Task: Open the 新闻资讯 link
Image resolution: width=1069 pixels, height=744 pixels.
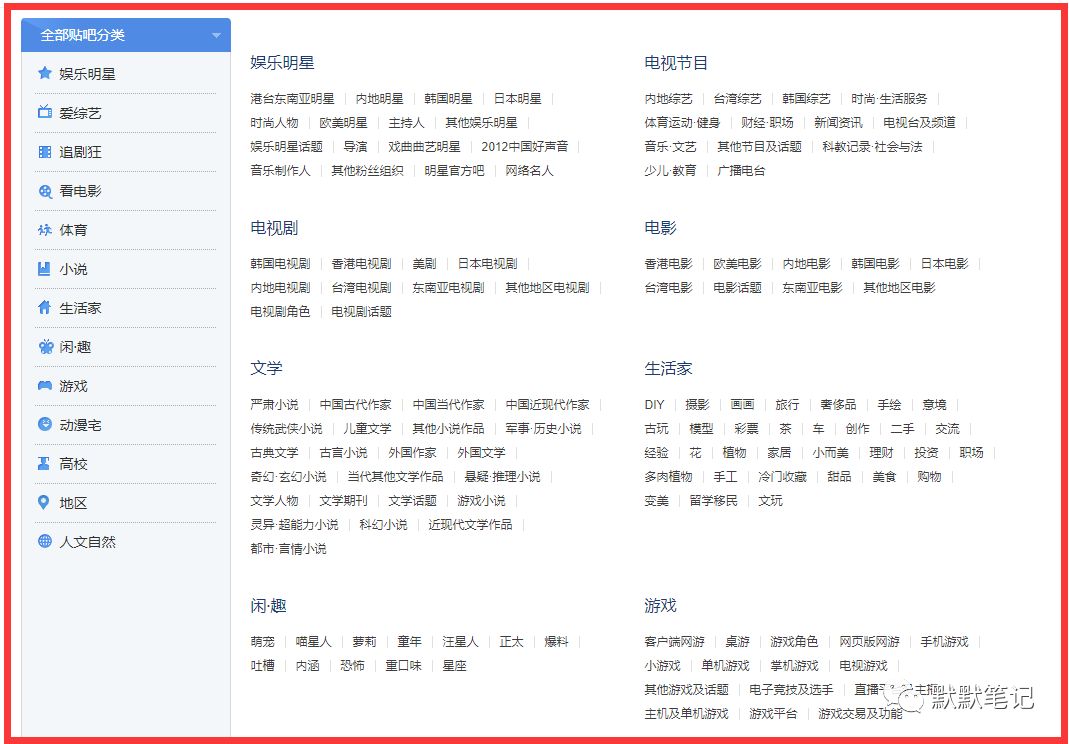Action: (838, 123)
